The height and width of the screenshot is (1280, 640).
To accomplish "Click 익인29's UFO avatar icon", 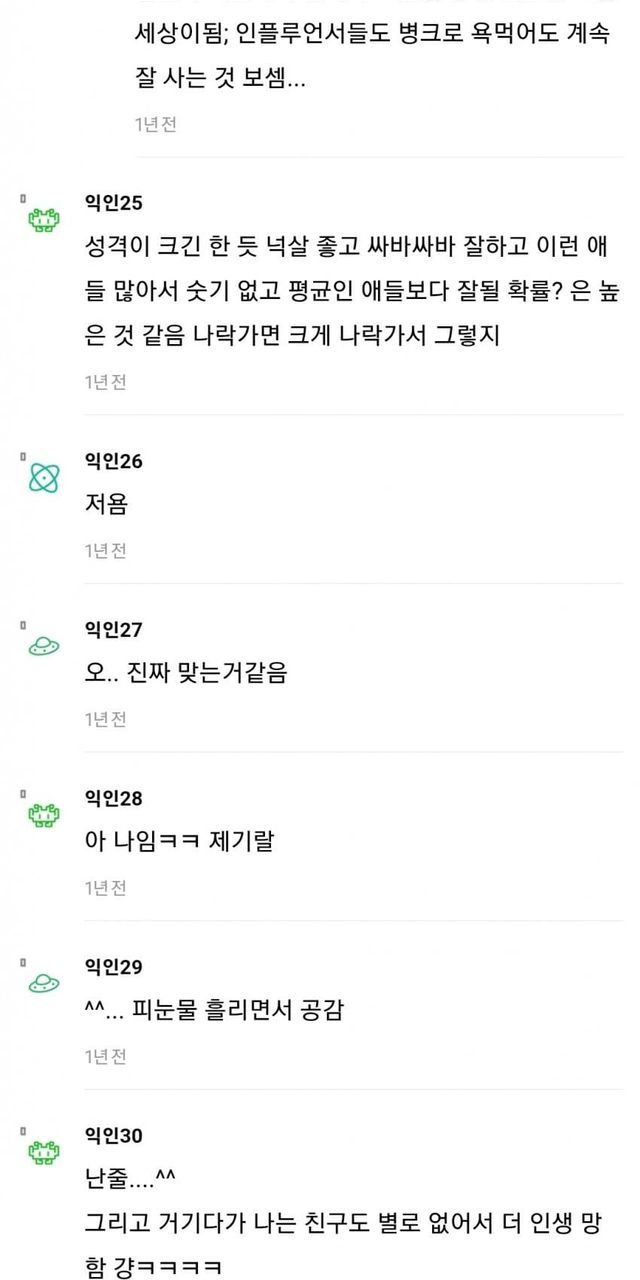I will 43,983.
